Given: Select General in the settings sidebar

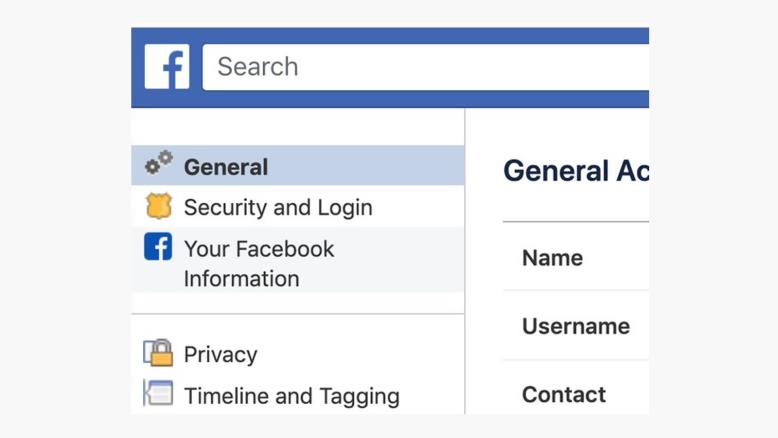Looking at the screenshot, I should click(226, 167).
